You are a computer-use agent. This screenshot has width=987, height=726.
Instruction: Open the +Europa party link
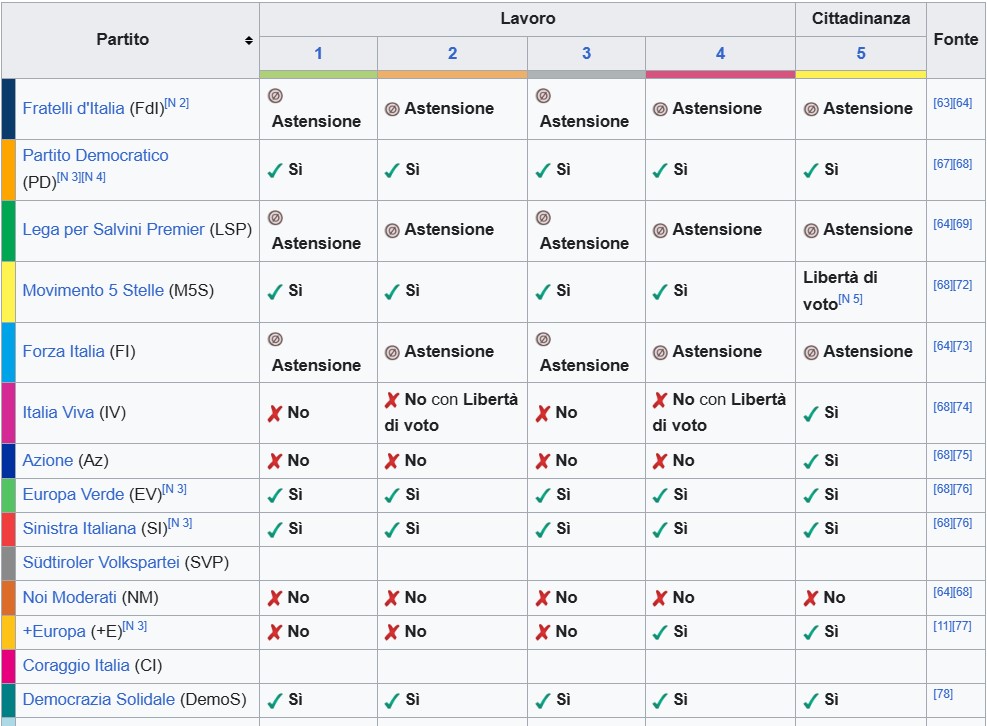(54, 631)
